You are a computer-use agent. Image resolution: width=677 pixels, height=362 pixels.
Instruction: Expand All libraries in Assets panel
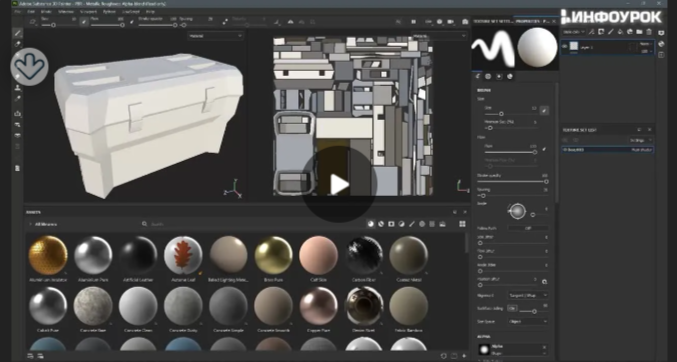coord(31,224)
